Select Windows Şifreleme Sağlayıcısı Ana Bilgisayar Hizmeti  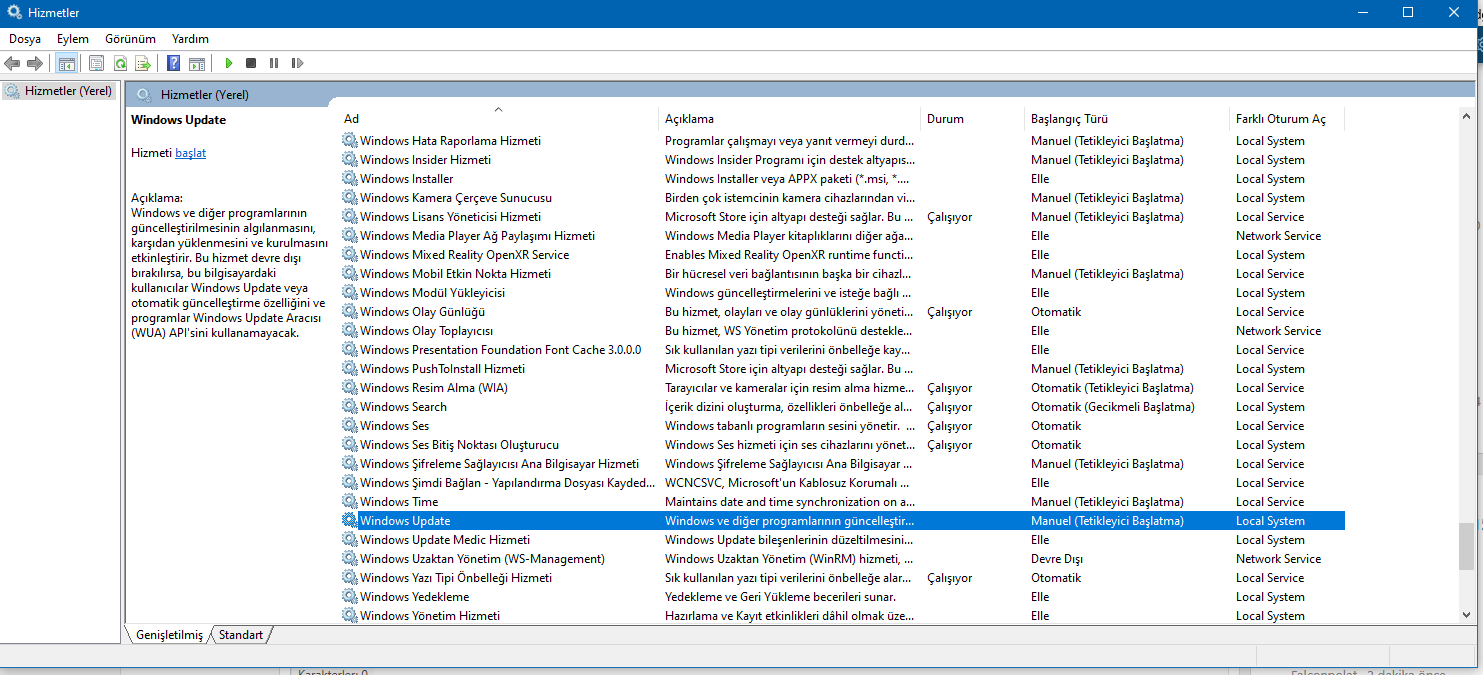coord(842,464)
